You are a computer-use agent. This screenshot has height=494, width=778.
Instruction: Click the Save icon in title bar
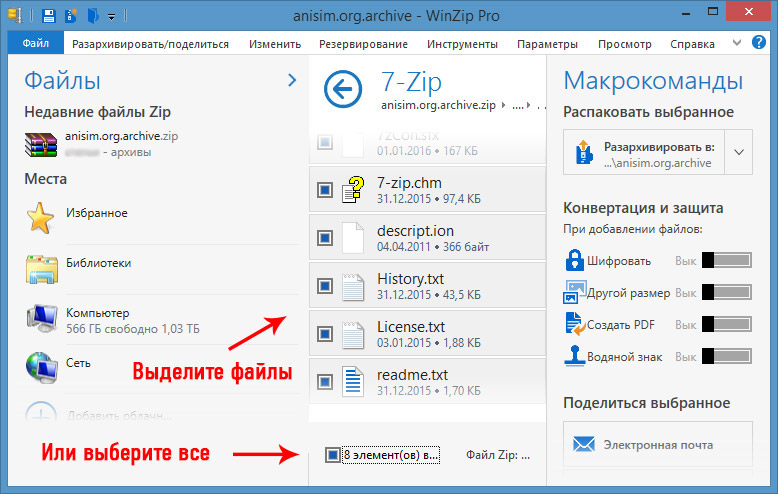(x=49, y=15)
